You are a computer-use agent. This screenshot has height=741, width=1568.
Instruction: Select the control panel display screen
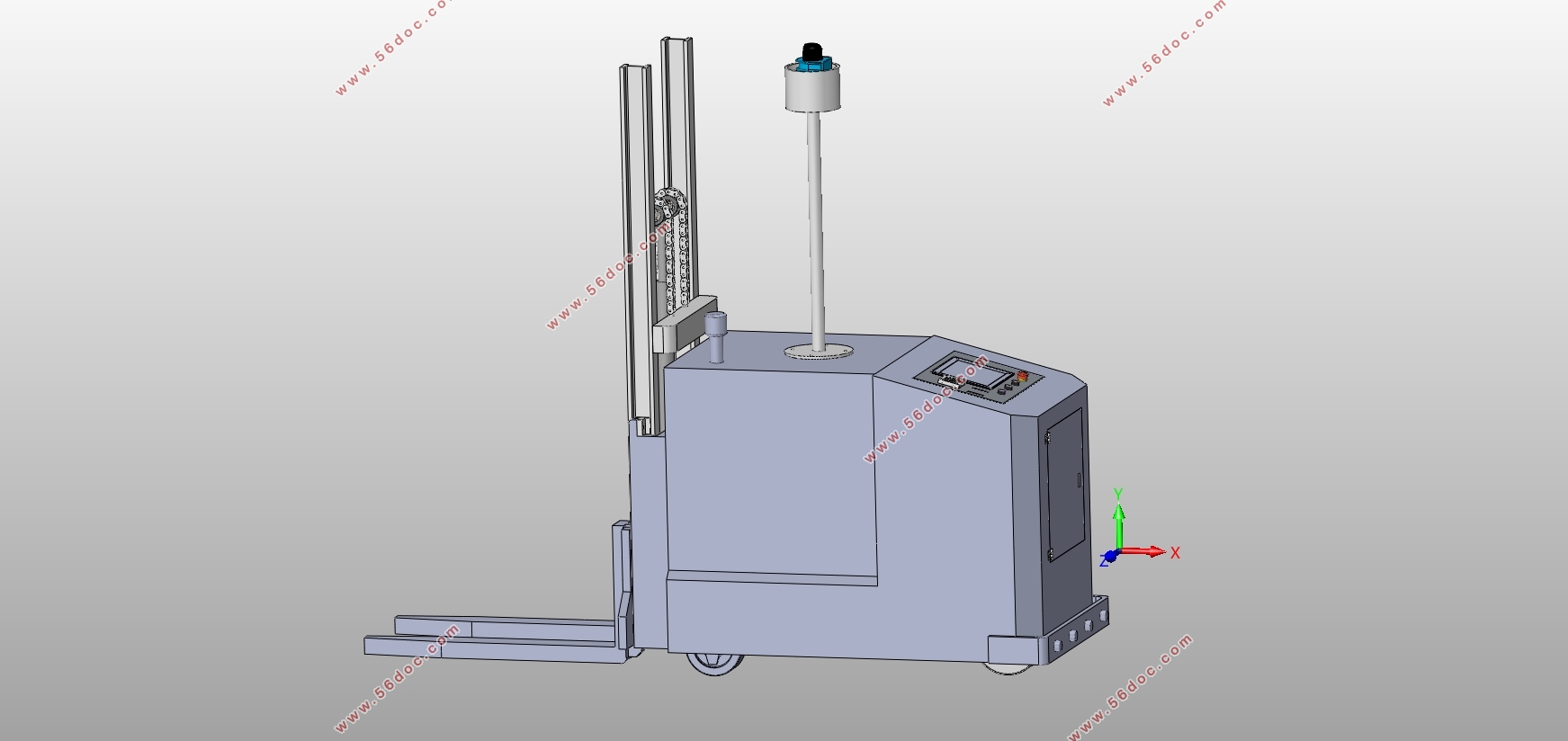972,370
